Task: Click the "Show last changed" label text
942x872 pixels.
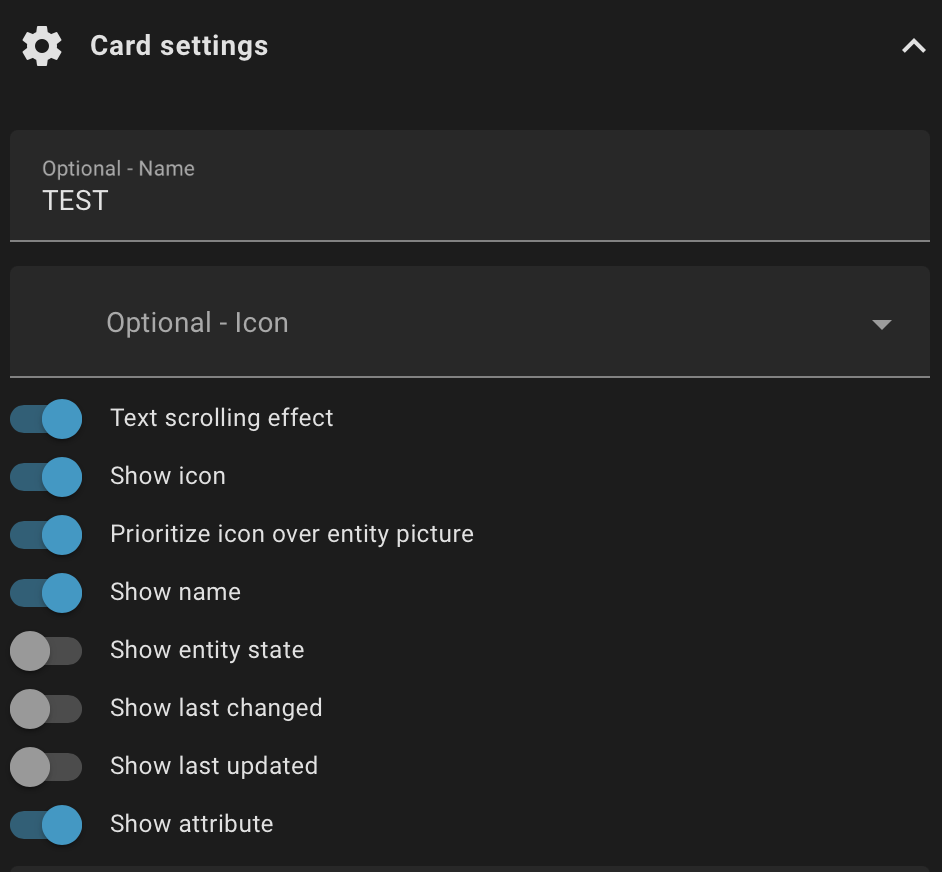Action: click(x=216, y=708)
